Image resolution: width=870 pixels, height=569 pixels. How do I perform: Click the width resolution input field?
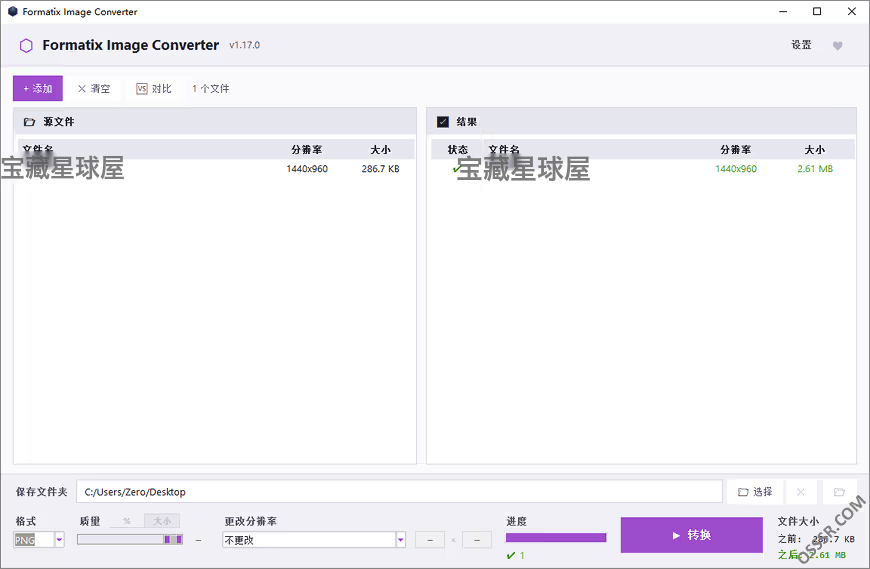[430, 540]
